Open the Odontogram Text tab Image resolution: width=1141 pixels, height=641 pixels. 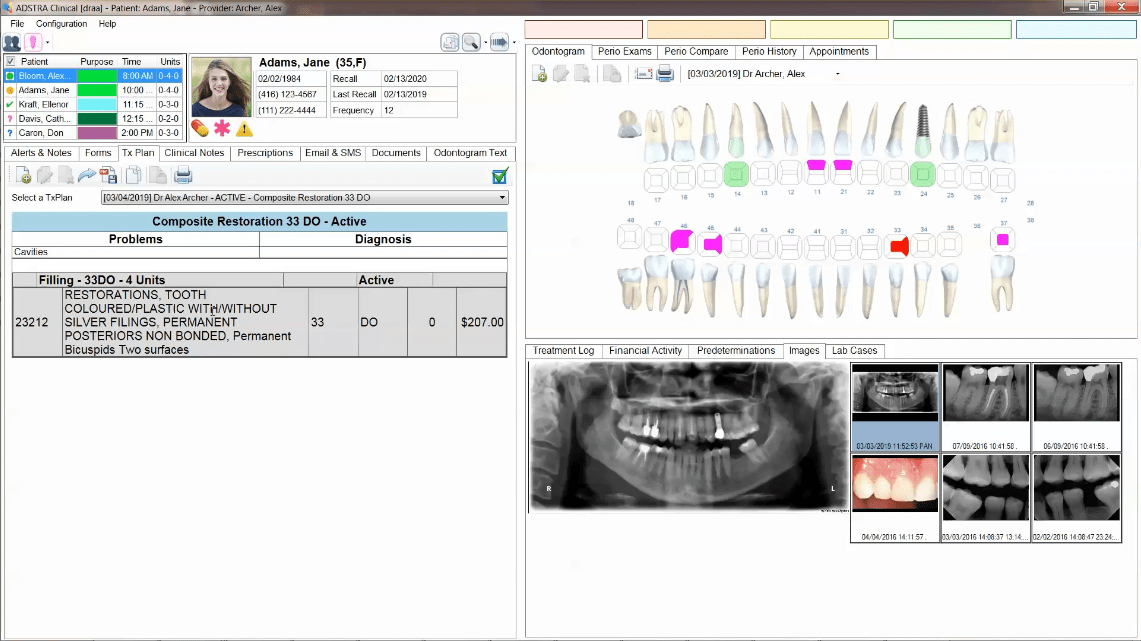point(470,153)
